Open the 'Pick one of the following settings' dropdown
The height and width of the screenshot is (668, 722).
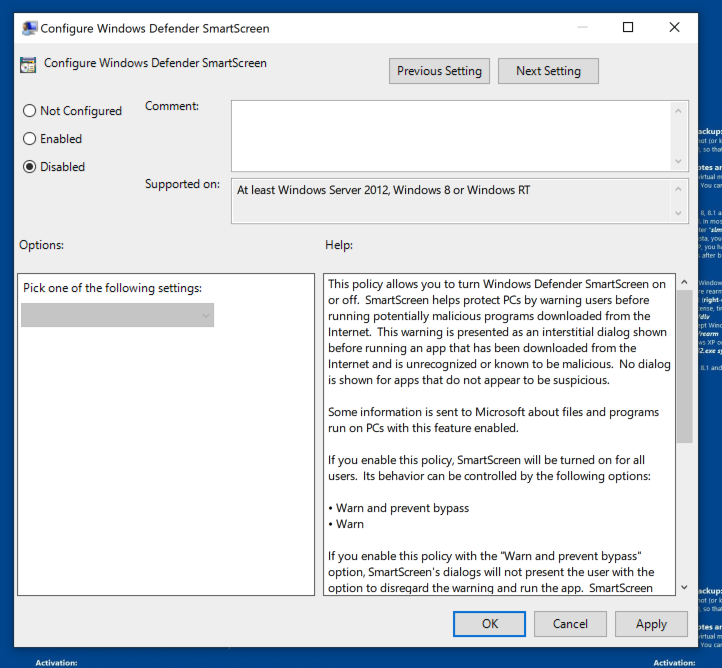click(x=117, y=315)
